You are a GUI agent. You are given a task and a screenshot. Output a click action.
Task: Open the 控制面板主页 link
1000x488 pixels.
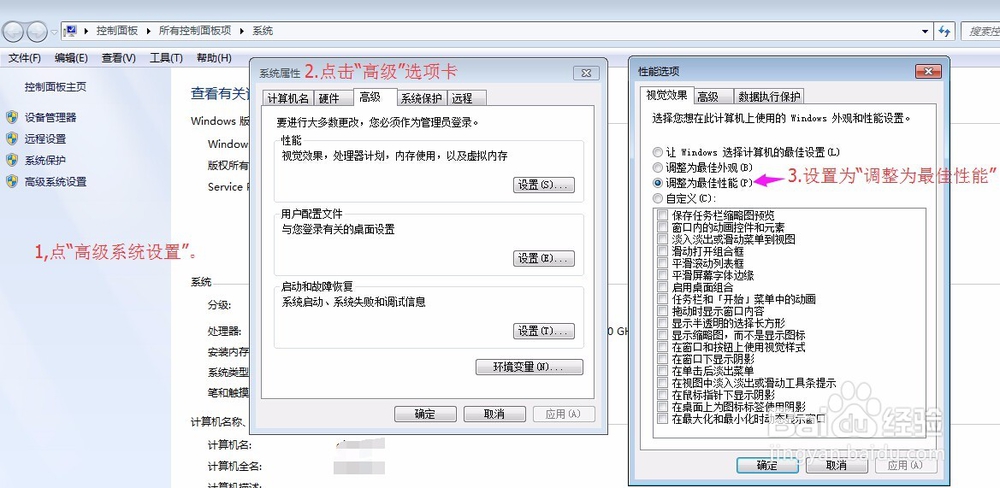(x=55, y=87)
